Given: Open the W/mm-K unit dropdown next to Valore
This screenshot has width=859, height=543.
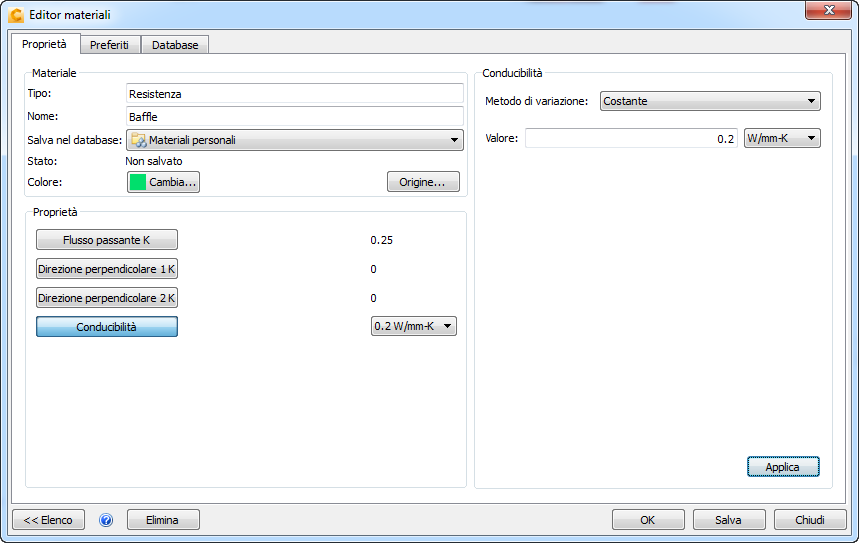Looking at the screenshot, I should point(782,138).
